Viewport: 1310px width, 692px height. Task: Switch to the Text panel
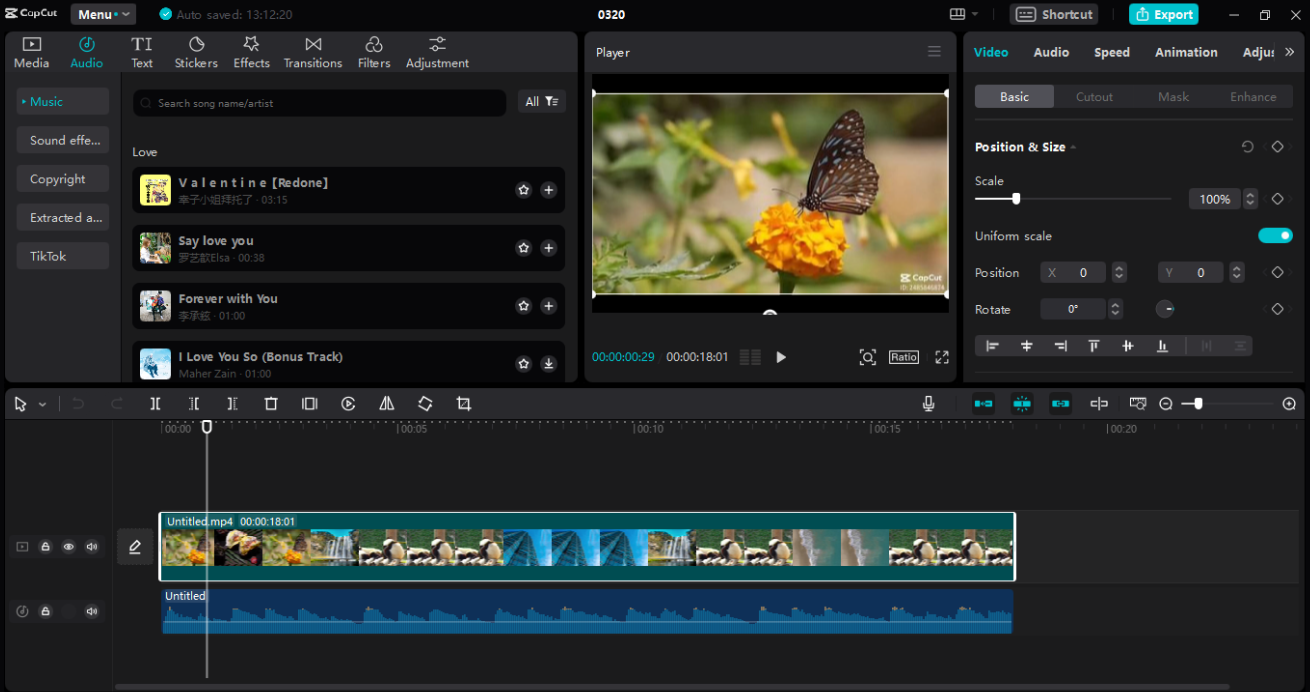pyautogui.click(x=142, y=53)
